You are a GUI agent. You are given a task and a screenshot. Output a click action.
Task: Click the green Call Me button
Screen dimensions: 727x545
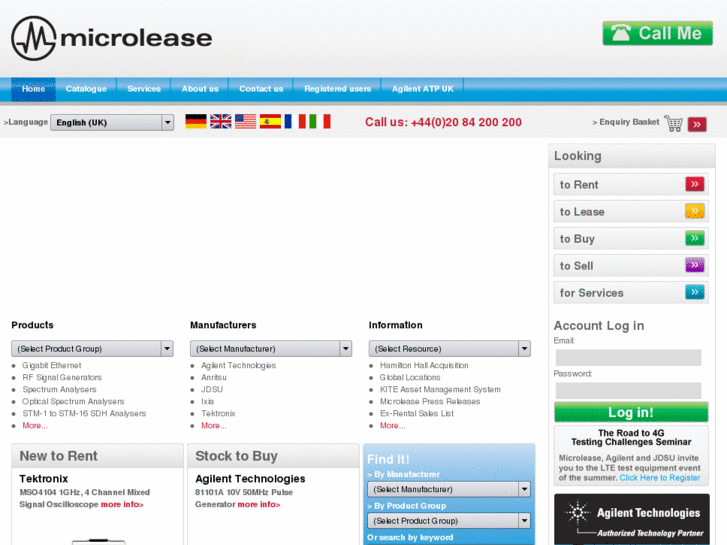pyautogui.click(x=657, y=33)
